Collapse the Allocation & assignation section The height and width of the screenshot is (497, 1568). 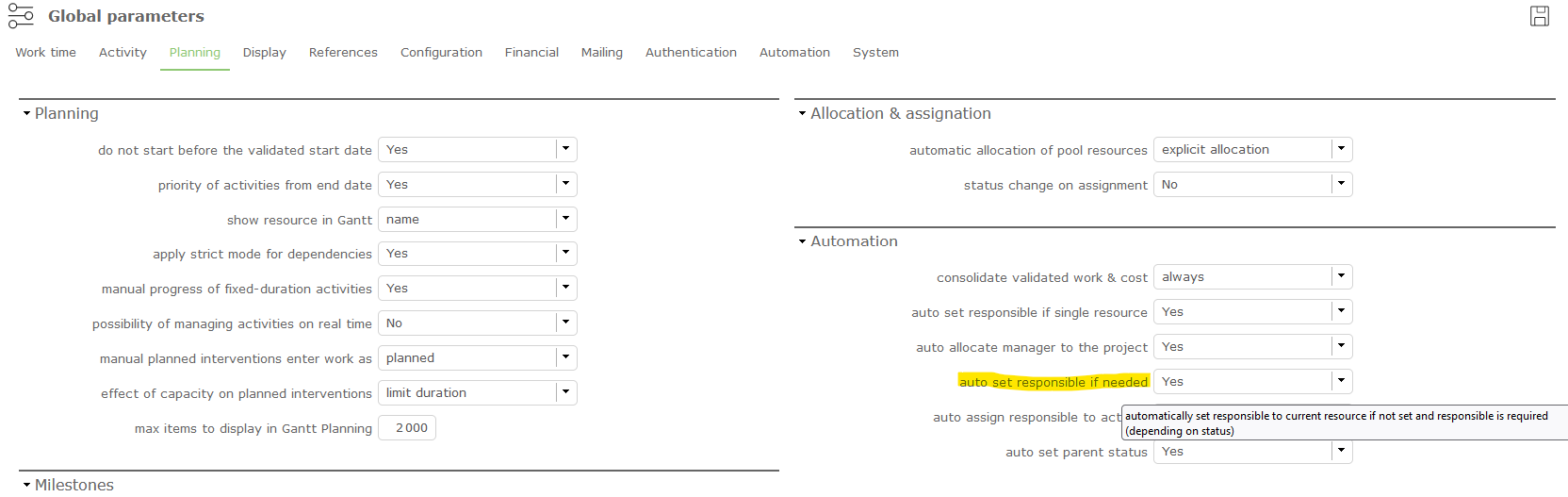pos(803,114)
